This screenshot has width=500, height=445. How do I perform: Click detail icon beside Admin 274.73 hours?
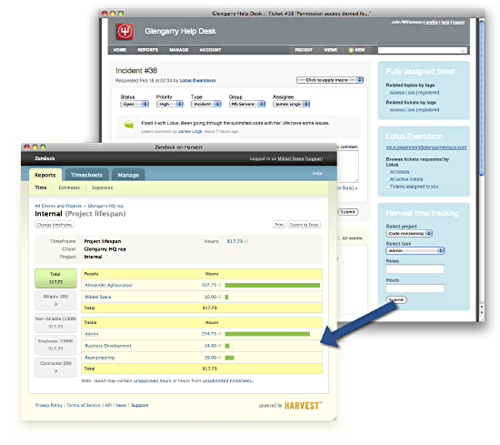coord(220,334)
